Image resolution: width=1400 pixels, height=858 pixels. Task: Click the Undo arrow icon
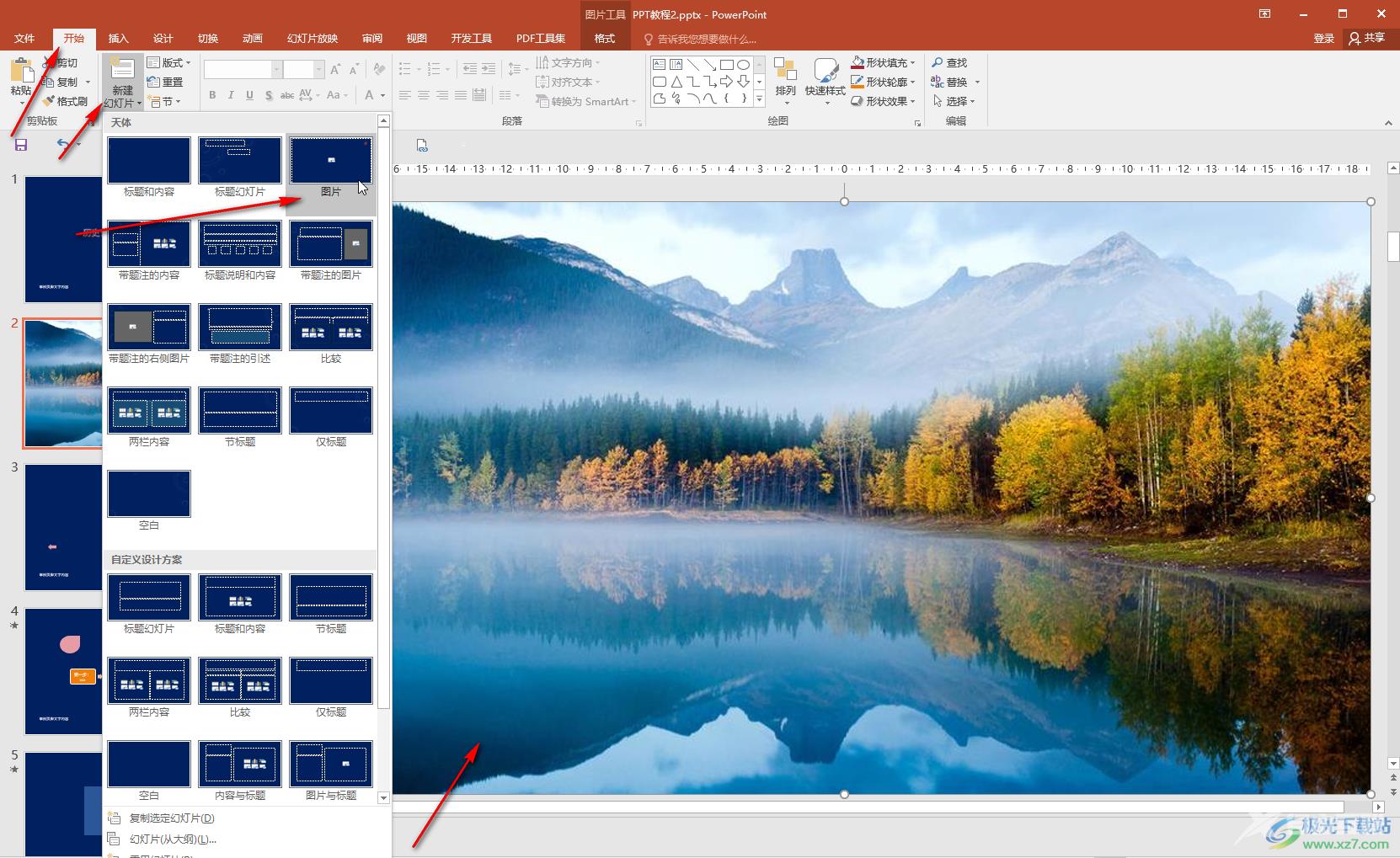click(x=63, y=145)
